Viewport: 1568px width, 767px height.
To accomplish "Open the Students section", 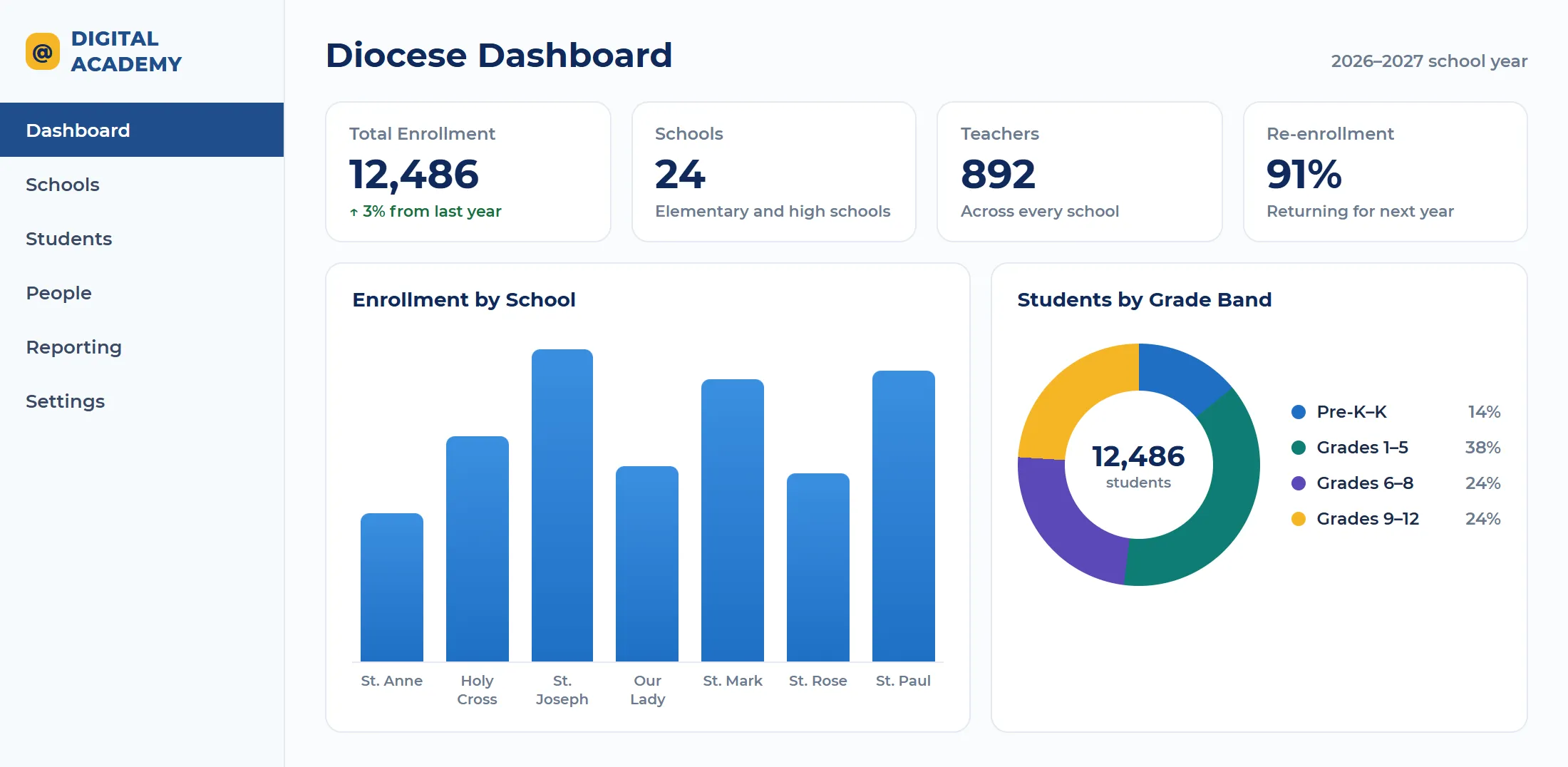I will tap(142, 238).
